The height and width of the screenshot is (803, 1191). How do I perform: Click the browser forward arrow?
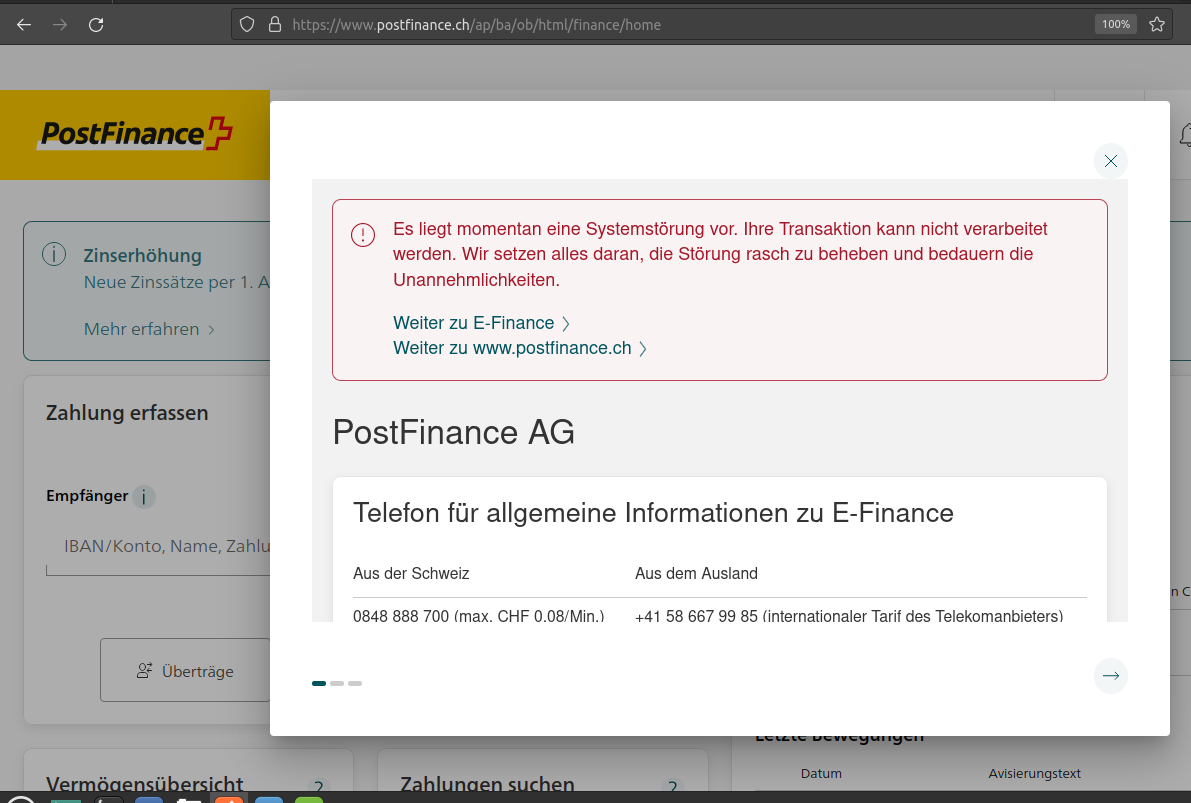pyautogui.click(x=60, y=24)
